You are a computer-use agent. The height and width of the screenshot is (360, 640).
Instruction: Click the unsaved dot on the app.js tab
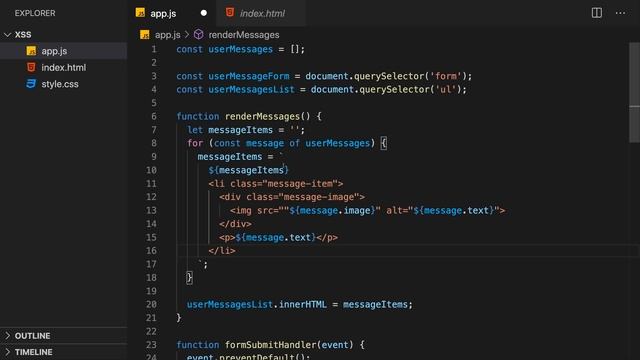(204, 13)
